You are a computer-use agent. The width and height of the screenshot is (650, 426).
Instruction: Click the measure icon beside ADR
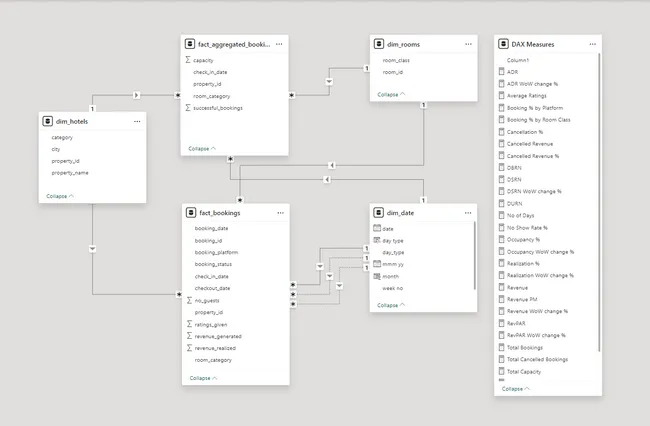click(502, 72)
